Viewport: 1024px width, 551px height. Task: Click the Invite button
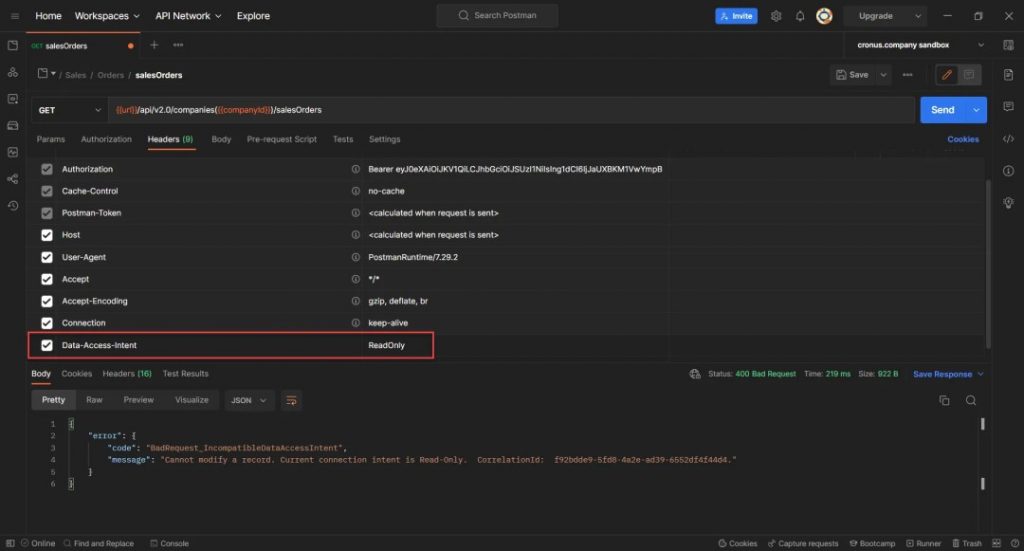pos(736,16)
